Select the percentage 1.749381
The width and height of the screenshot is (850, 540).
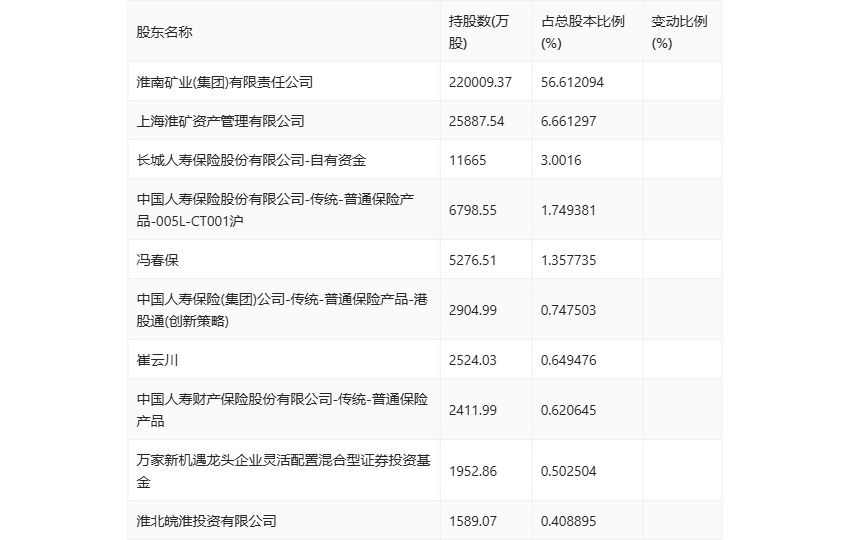coord(568,210)
